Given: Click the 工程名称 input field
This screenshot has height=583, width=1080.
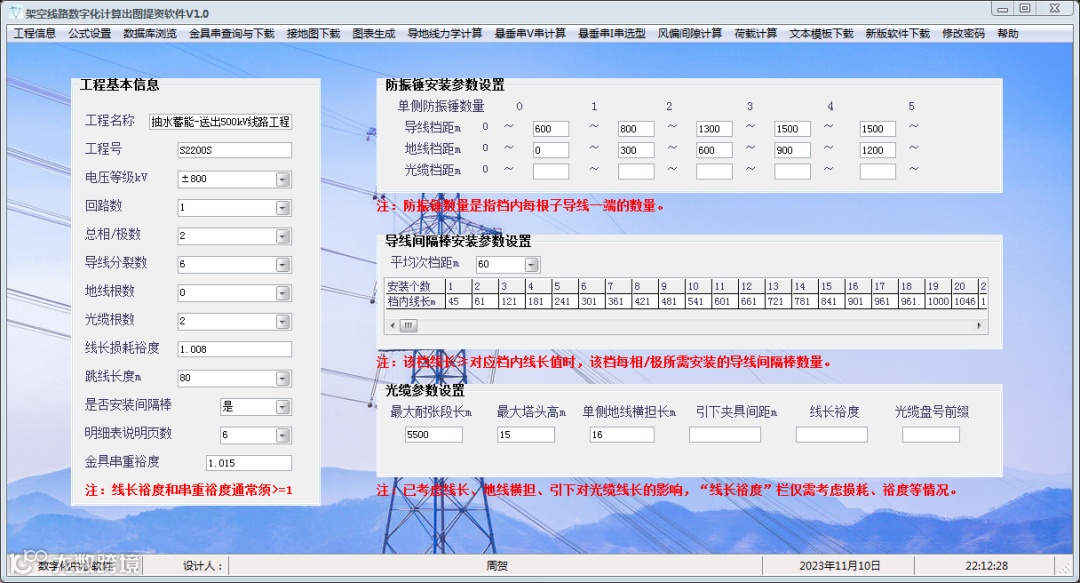Looking at the screenshot, I should (x=220, y=122).
